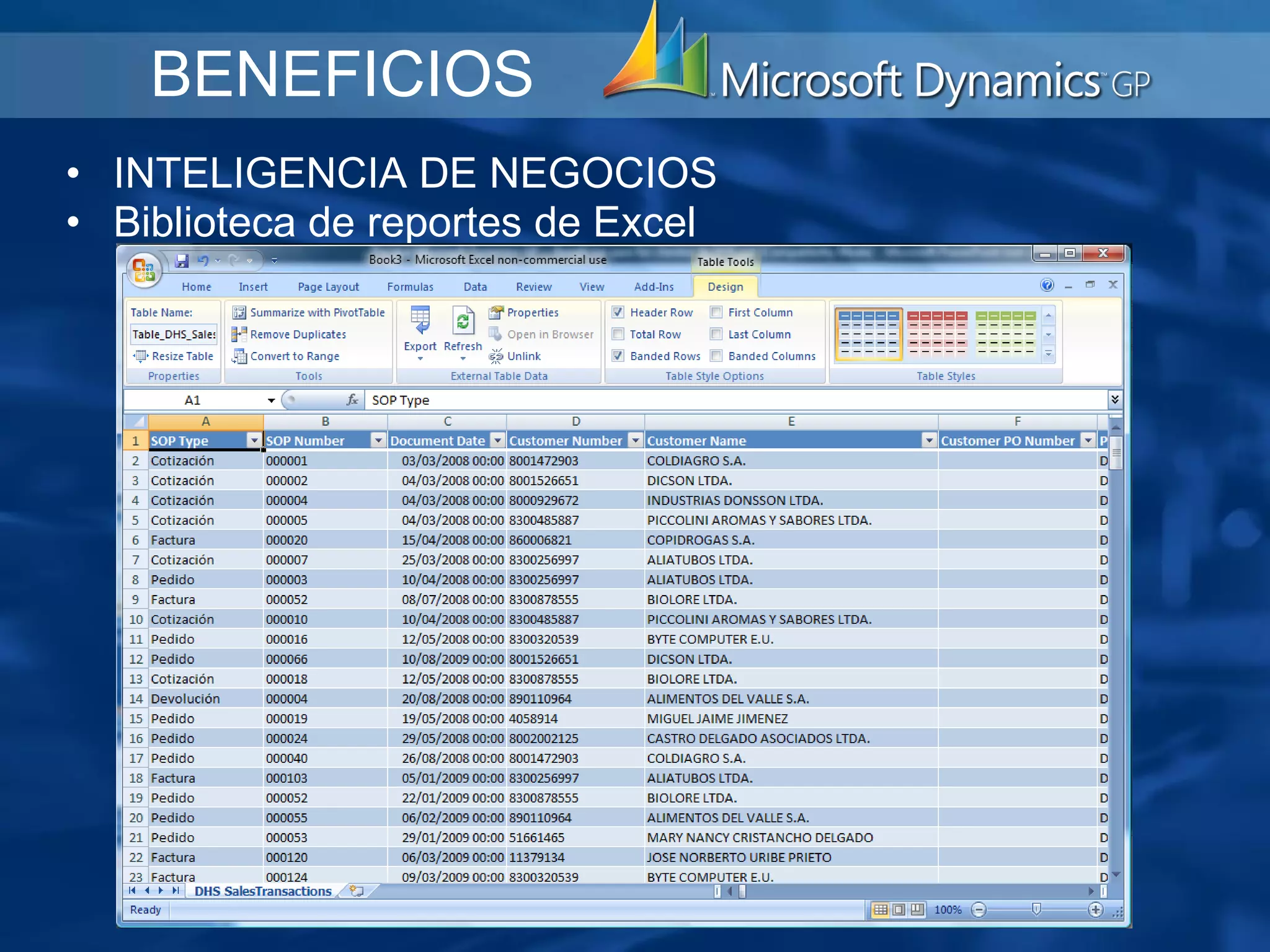Open the Insert ribbon tab
The width and height of the screenshot is (1270, 952).
[x=253, y=287]
